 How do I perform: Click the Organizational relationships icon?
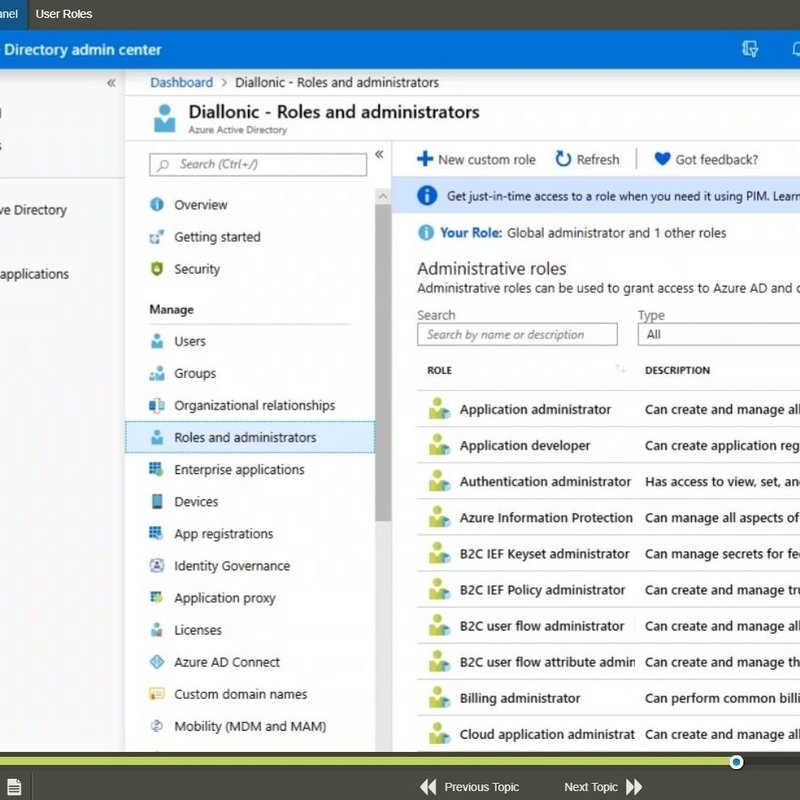coord(157,405)
